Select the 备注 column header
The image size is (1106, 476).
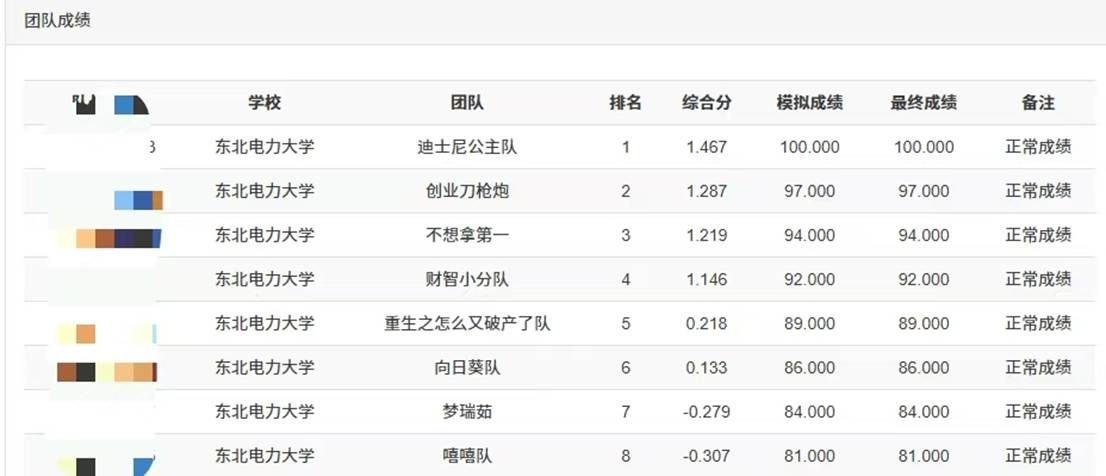click(x=1038, y=103)
